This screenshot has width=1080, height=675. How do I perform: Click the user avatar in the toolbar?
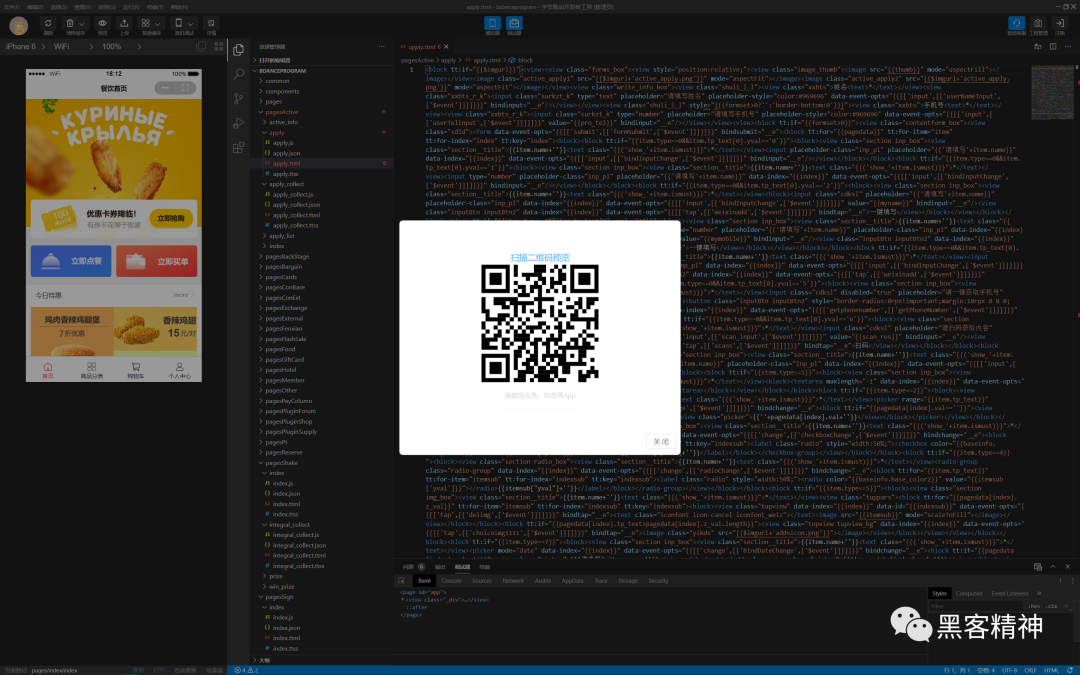[19, 25]
